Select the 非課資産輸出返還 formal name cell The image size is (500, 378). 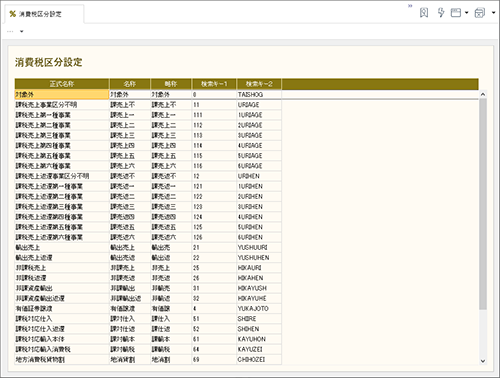(62, 299)
